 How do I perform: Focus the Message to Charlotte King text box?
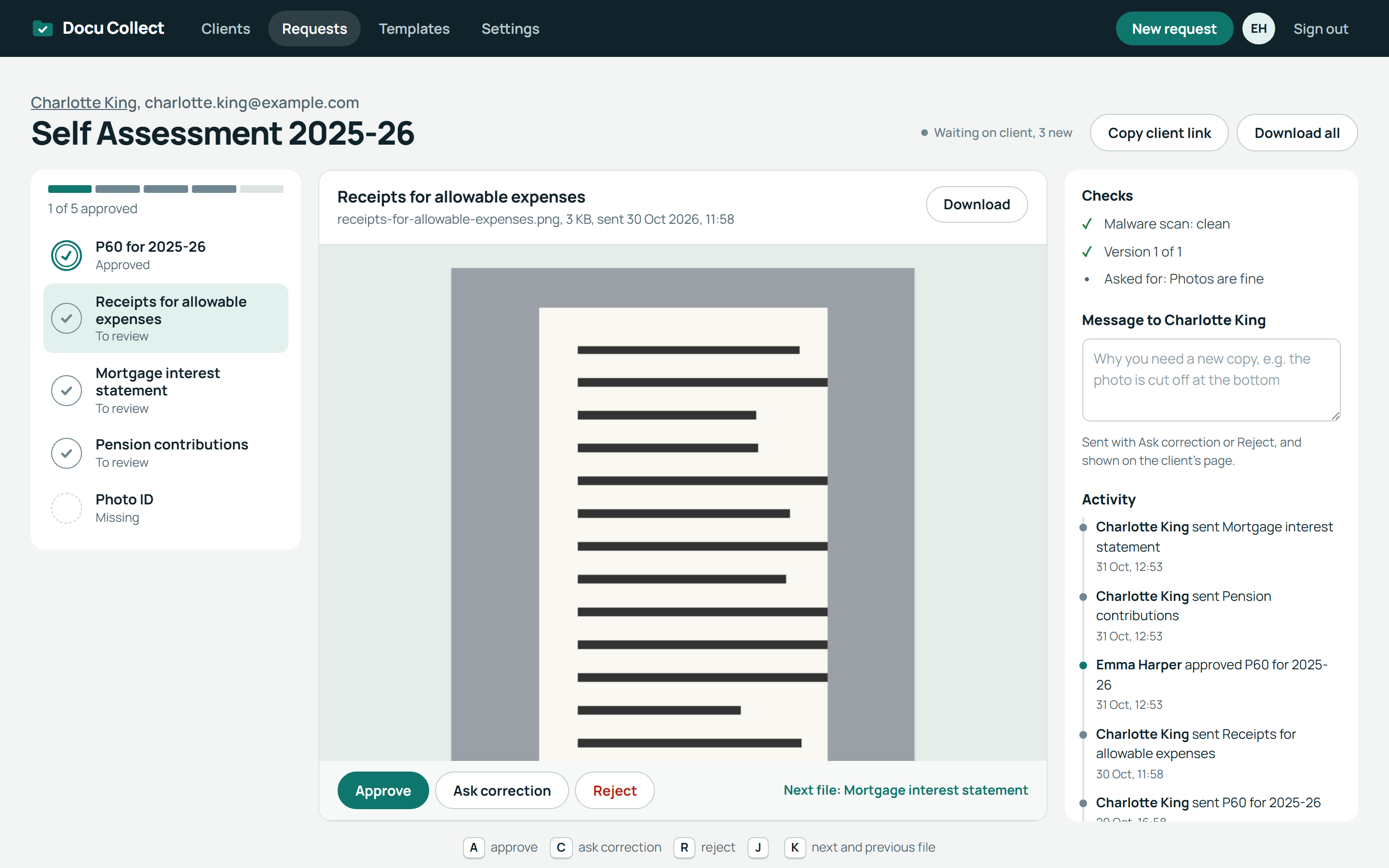(x=1211, y=380)
